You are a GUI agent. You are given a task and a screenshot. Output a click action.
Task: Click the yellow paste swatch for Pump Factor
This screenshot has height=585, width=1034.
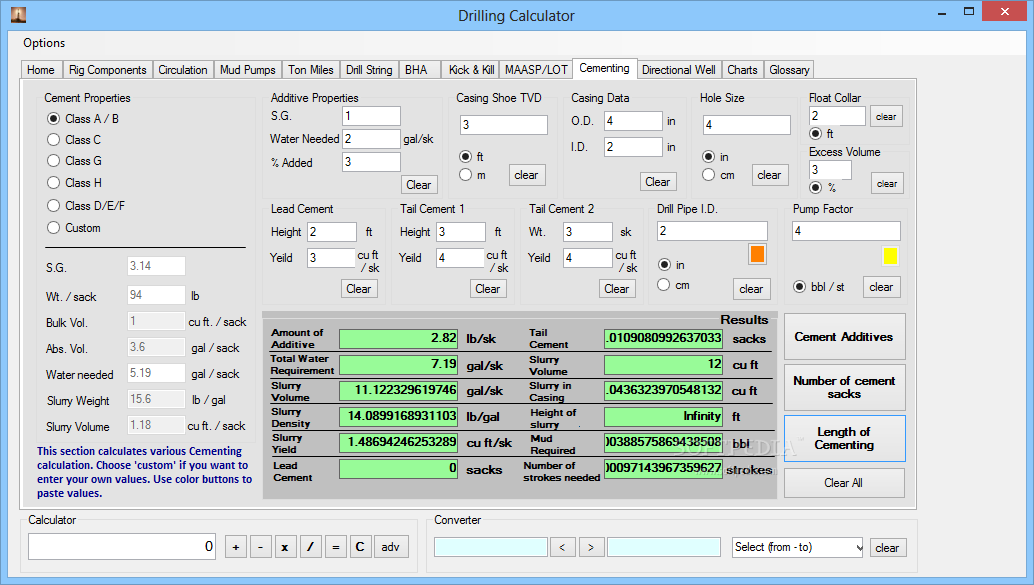point(890,256)
